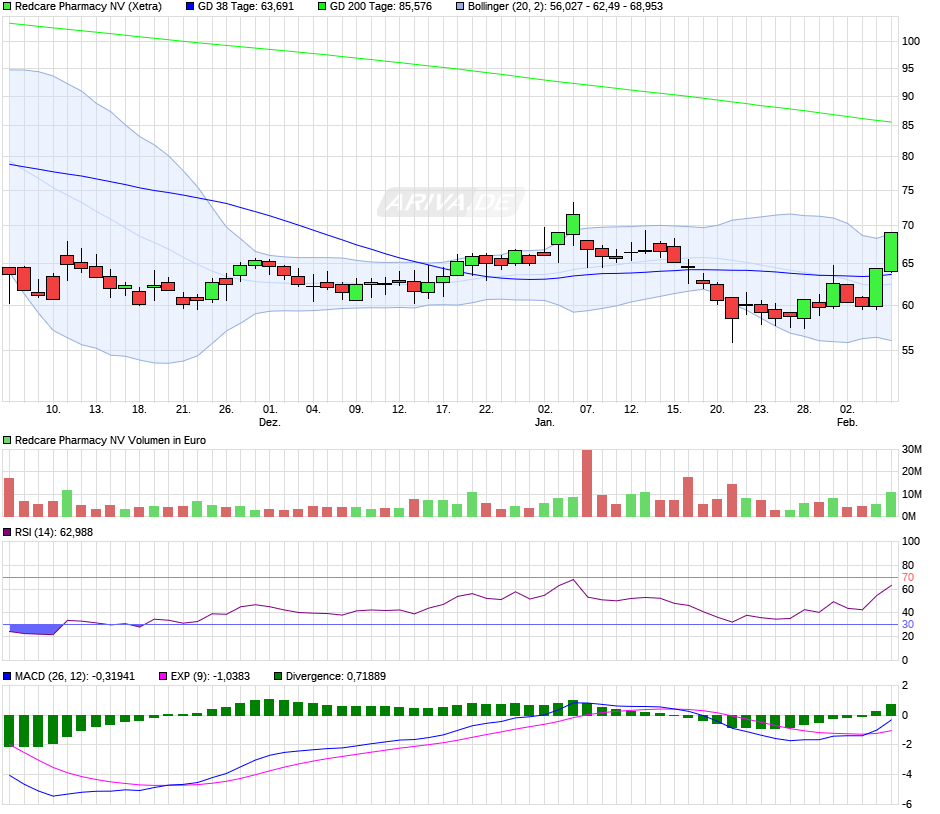Image resolution: width=940 pixels, height=814 pixels.
Task: Click the '26.' date axis label
Action: (226, 409)
